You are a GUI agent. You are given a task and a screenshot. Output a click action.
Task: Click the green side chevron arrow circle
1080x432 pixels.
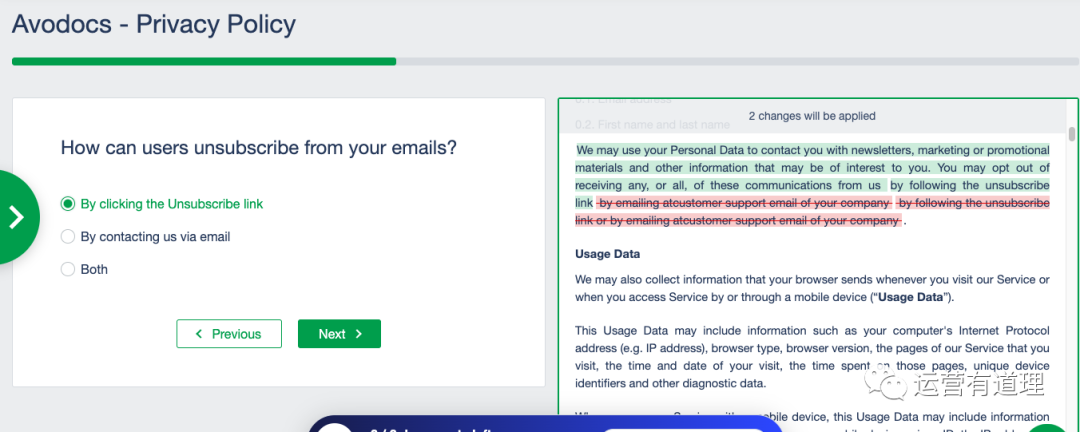click(x=16, y=217)
